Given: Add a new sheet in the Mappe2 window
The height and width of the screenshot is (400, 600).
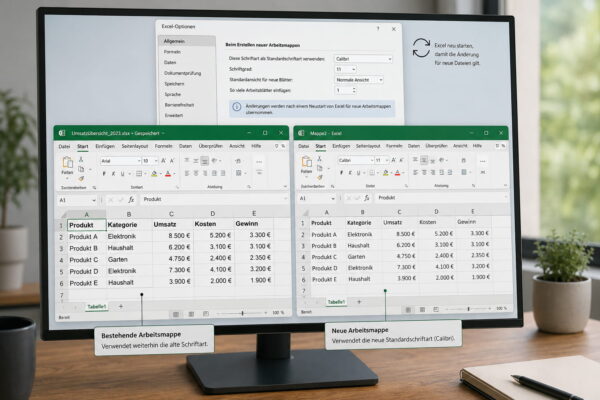Looking at the screenshot, I should 359,302.
